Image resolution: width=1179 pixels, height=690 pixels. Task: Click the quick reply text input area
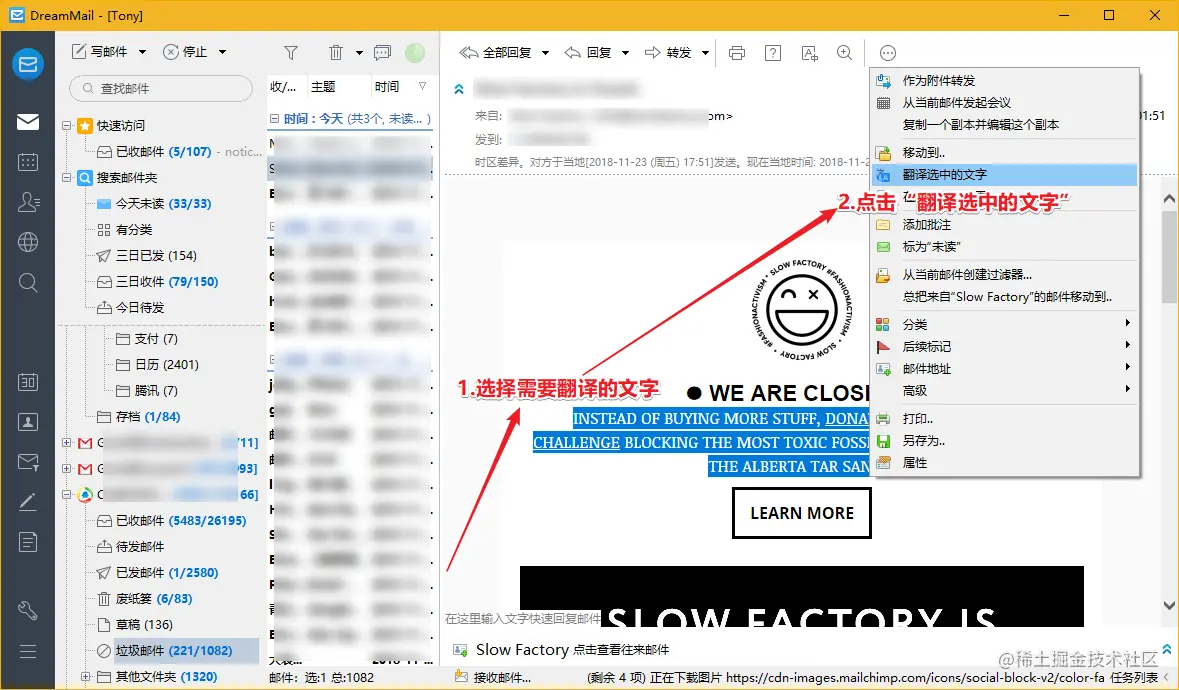(x=523, y=618)
